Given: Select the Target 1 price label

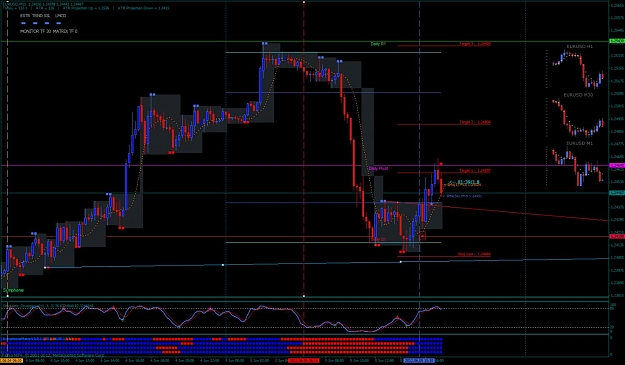Looking at the screenshot, I should click(x=475, y=171).
